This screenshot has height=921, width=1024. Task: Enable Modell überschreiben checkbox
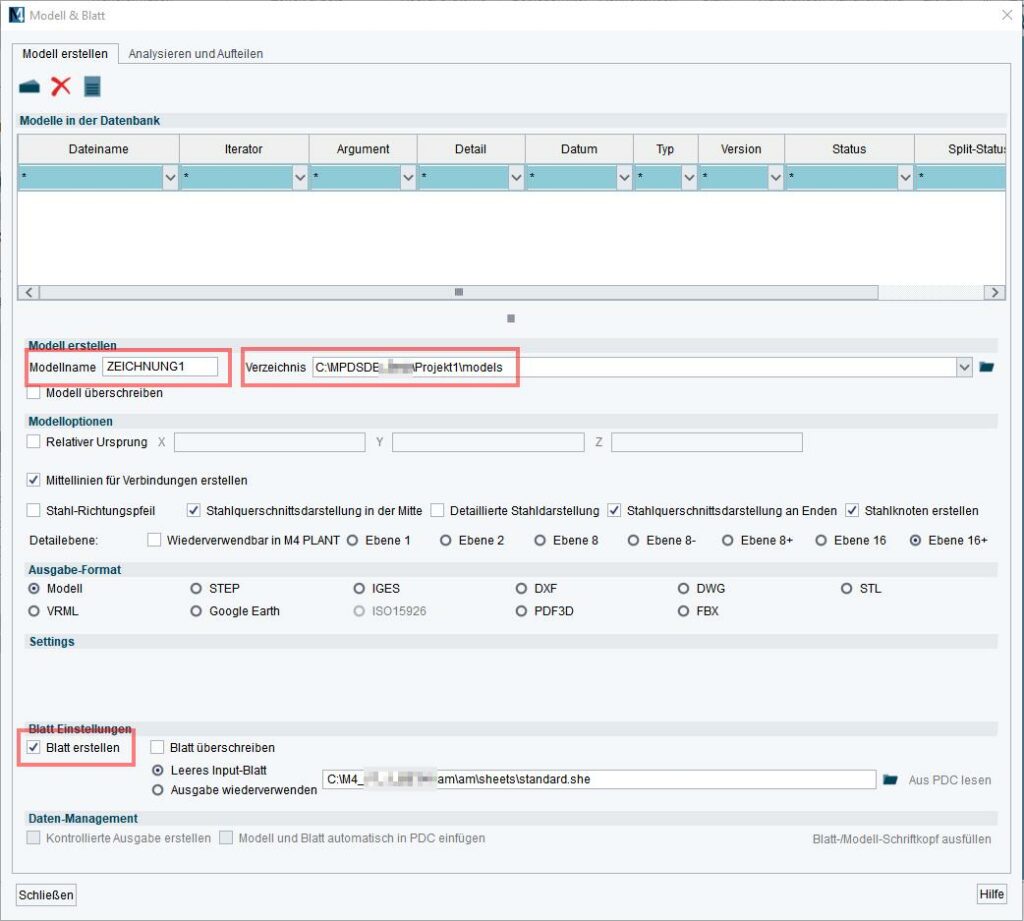33,393
